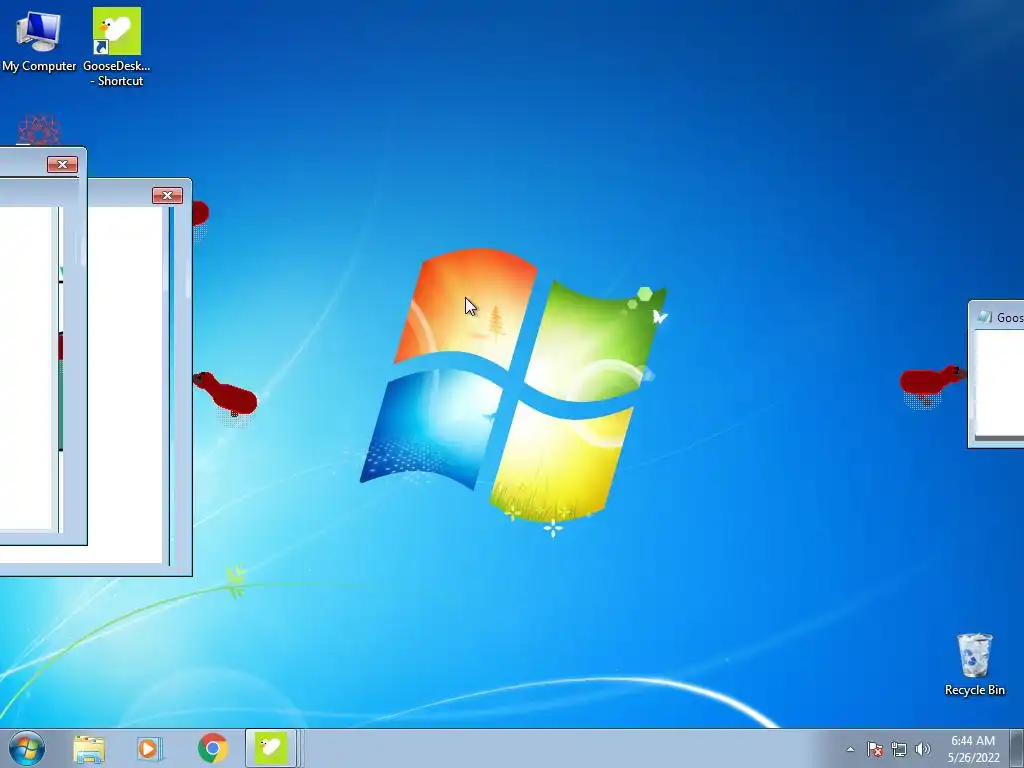Launch Google Chrome from taskbar

click(x=212, y=749)
